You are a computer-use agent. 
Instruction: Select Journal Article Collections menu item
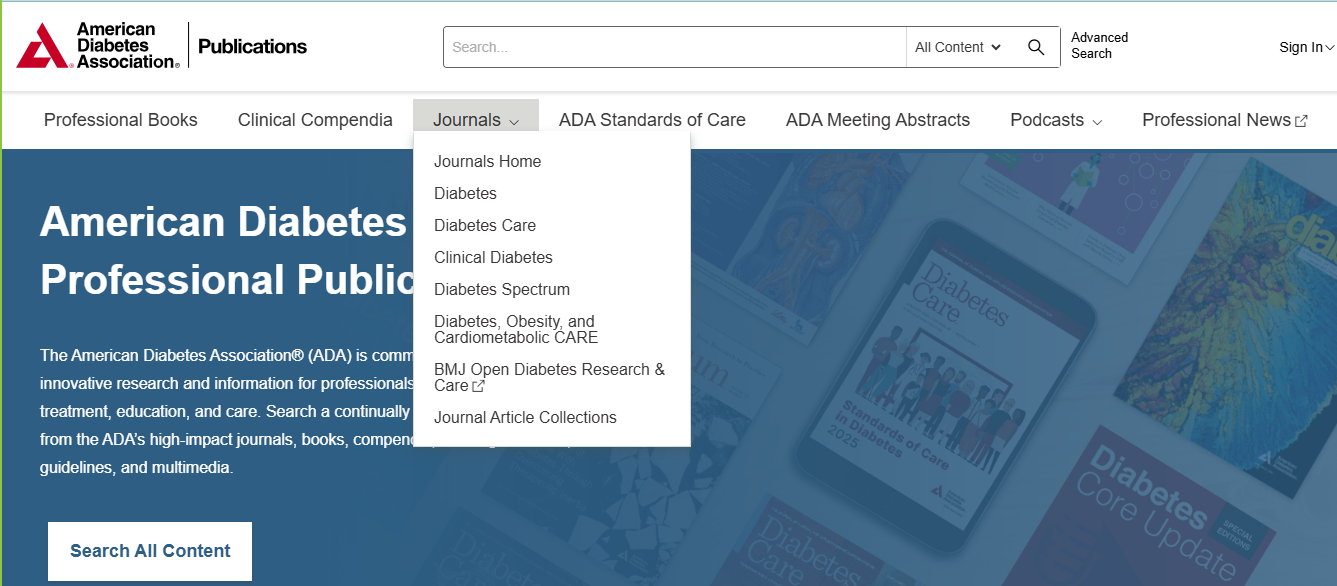click(525, 418)
